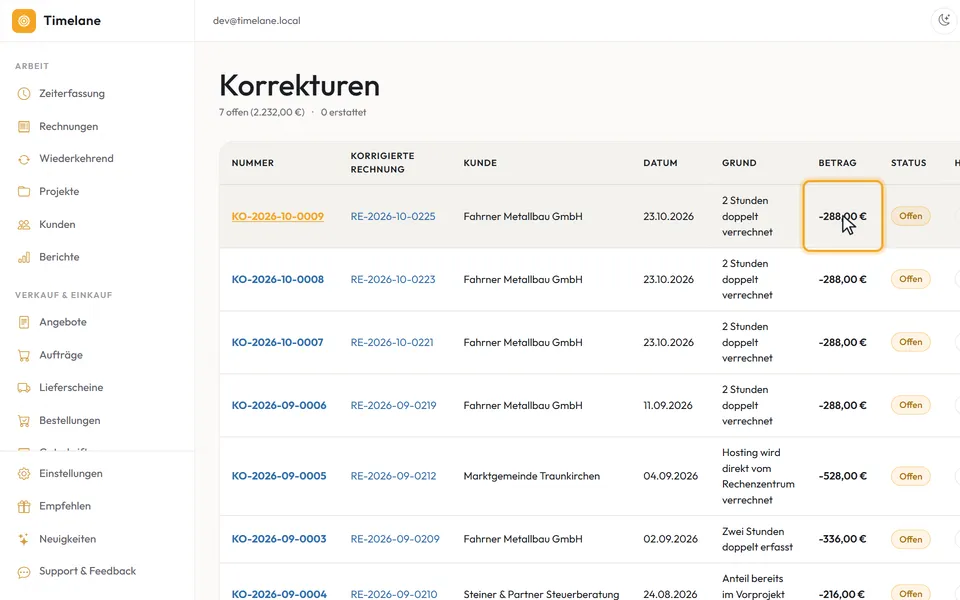Open Zeiterfassung clock icon
This screenshot has width=960, height=600.
pyautogui.click(x=24, y=94)
